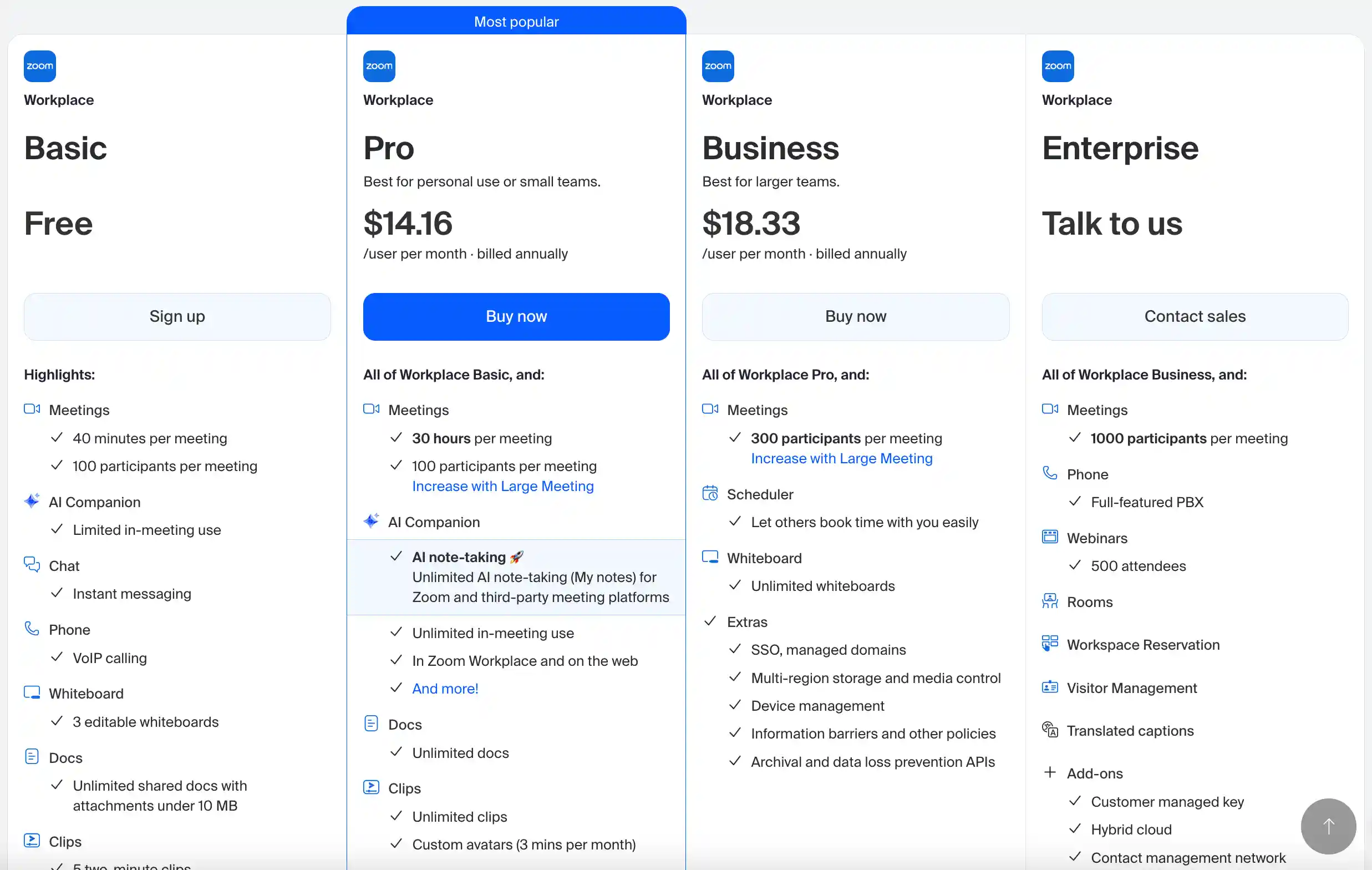Click the Zoom logo above the Basic plan
Image resolution: width=1372 pixels, height=870 pixels.
click(x=40, y=65)
